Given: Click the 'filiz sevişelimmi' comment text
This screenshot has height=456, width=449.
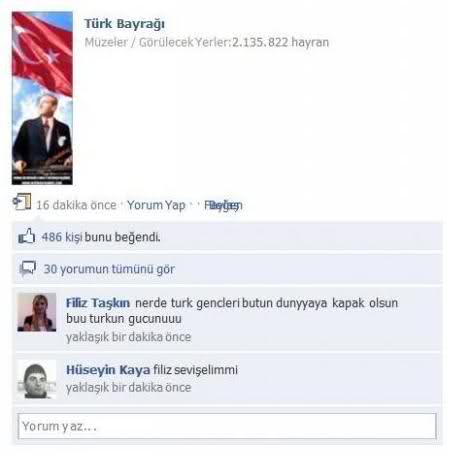Looking at the screenshot, I should click(195, 370).
